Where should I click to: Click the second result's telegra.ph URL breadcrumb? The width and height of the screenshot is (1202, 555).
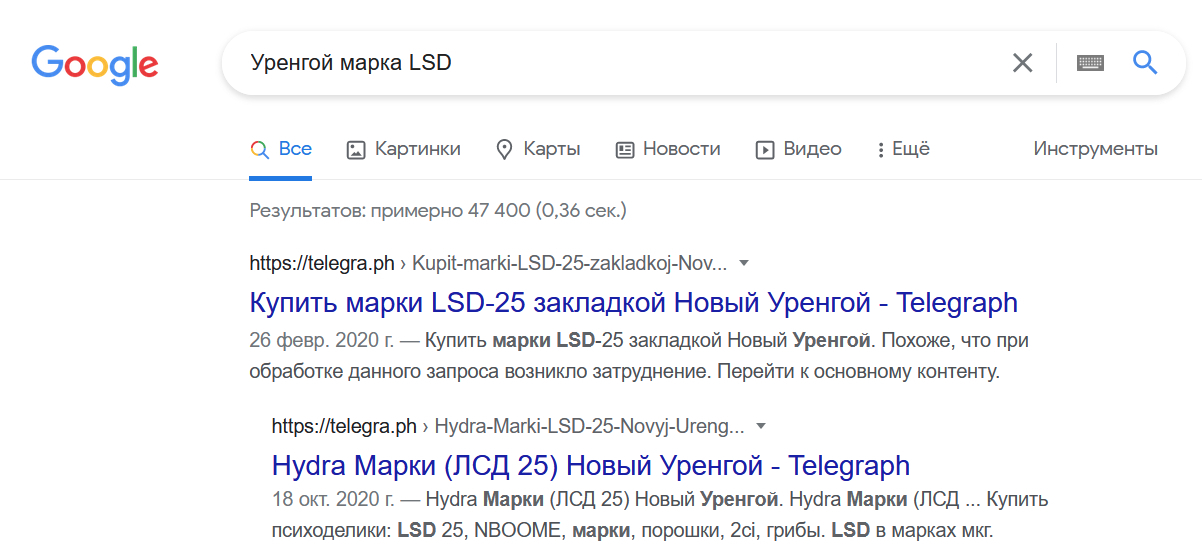tap(343, 426)
